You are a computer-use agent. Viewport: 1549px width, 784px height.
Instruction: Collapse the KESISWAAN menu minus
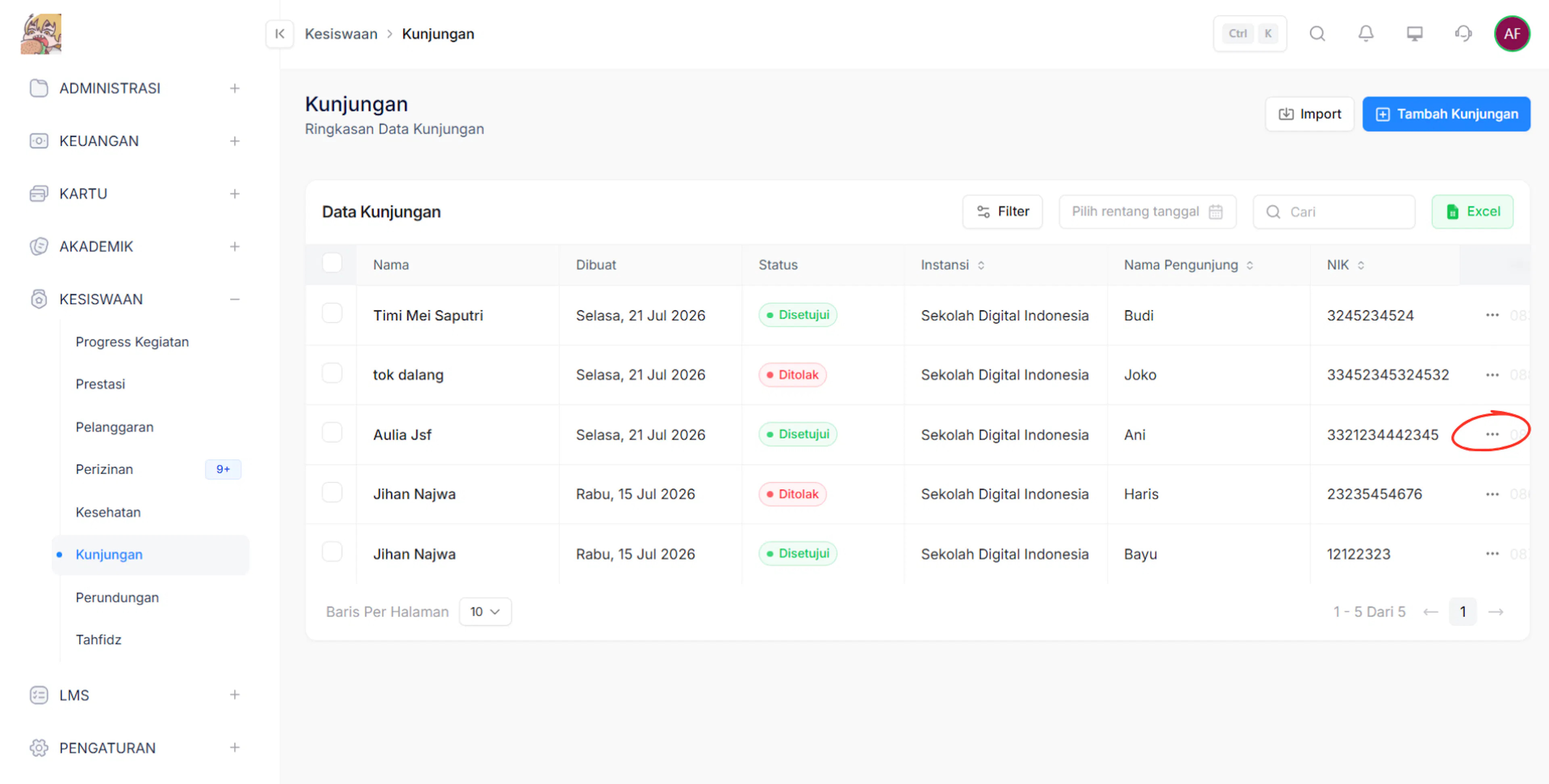click(x=234, y=299)
